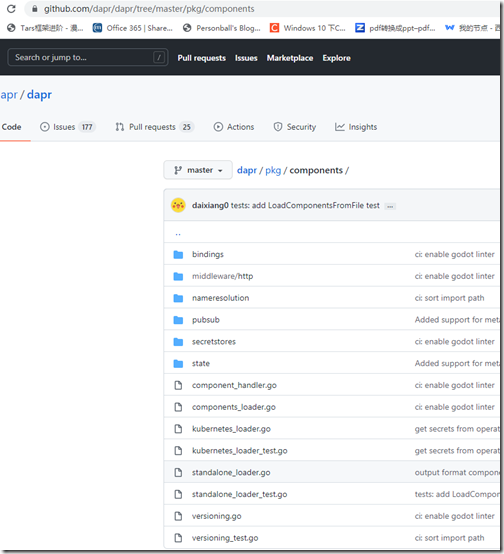This screenshot has height=554, width=504.
Task: Expand commit message ellipsis button
Action: 390,206
